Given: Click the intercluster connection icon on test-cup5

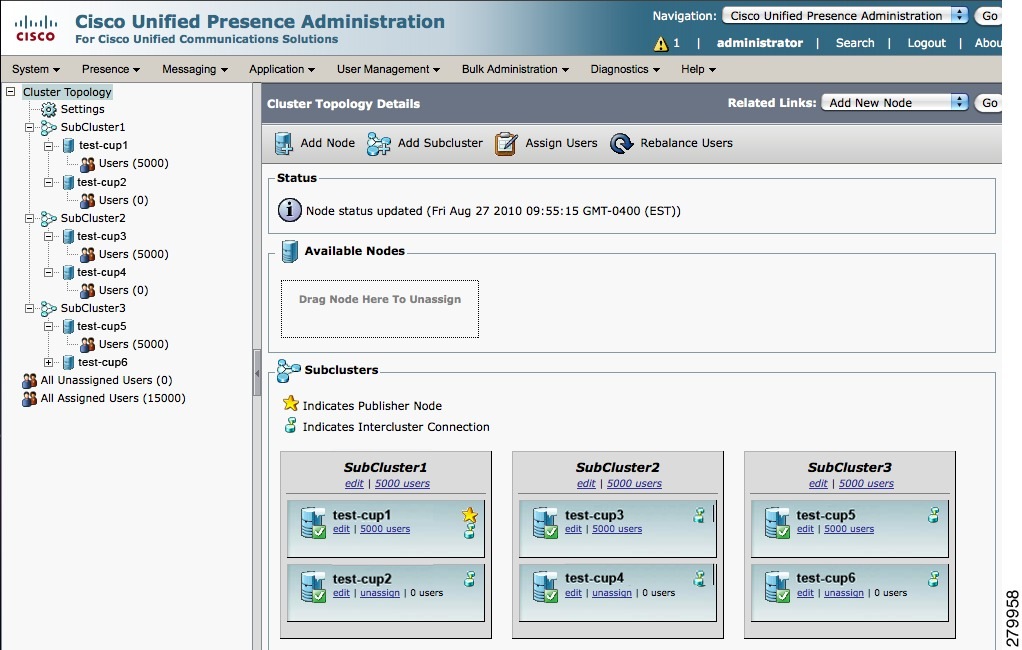Looking at the screenshot, I should point(932,515).
